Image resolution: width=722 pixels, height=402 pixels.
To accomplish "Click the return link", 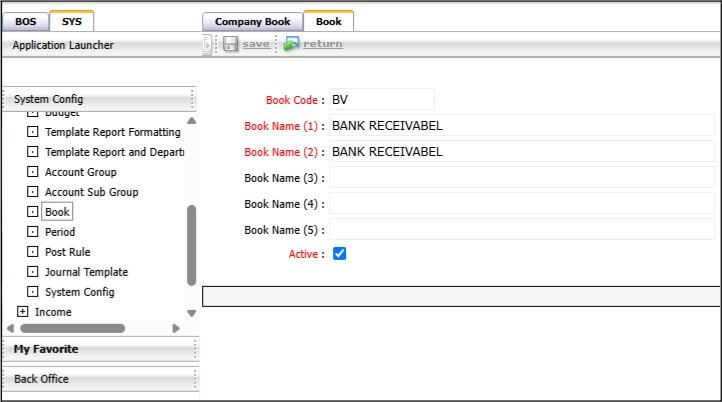I will (x=322, y=44).
